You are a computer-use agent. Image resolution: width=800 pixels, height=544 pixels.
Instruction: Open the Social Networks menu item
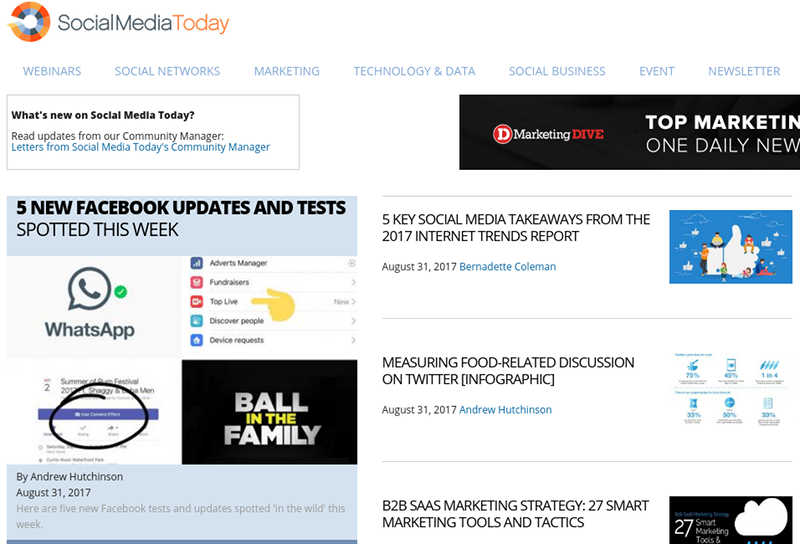167,71
